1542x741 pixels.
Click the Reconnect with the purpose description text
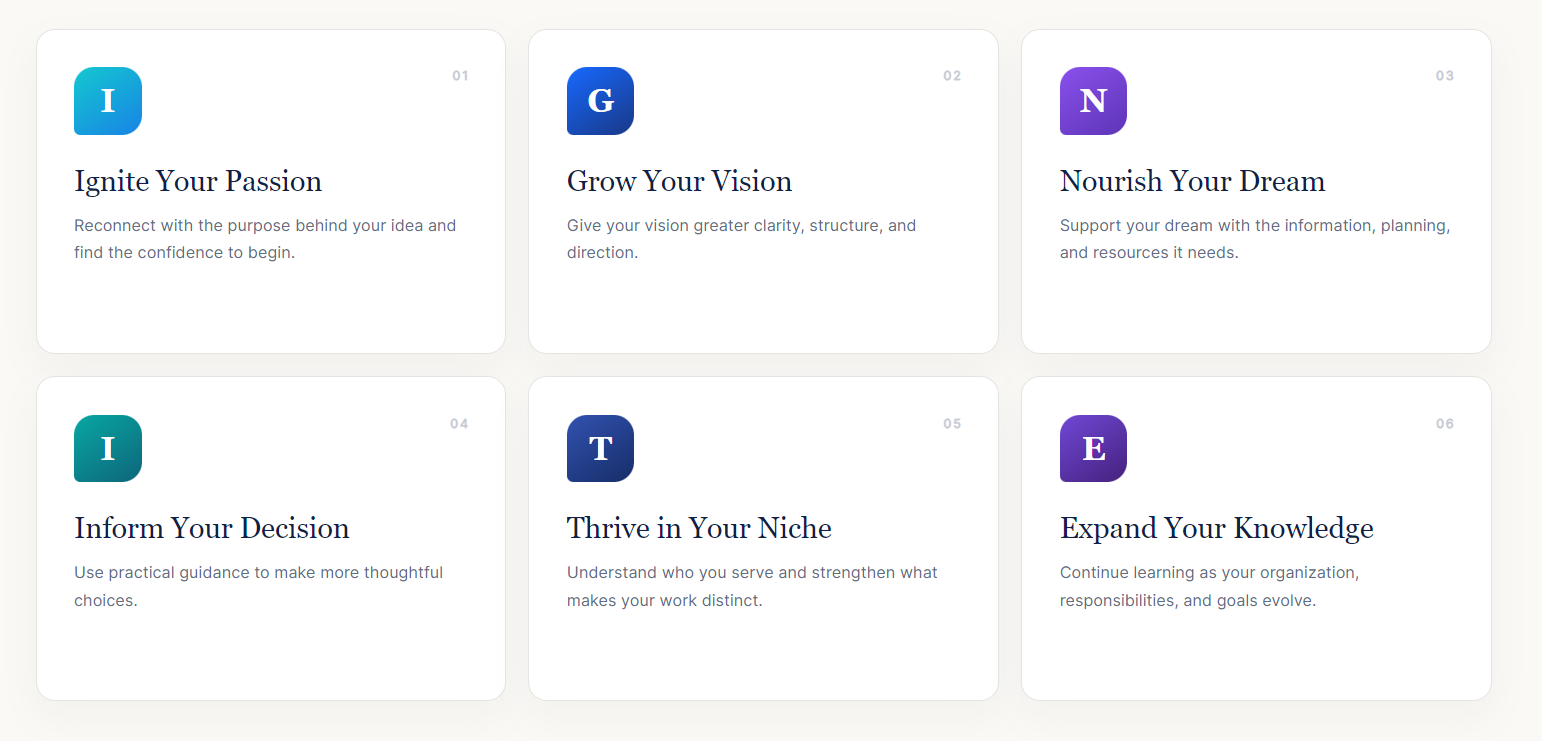265,239
